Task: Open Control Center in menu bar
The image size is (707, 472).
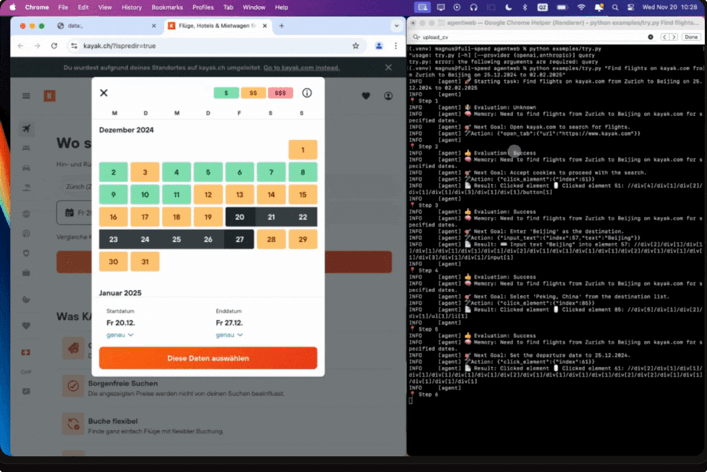Action: 630,7
